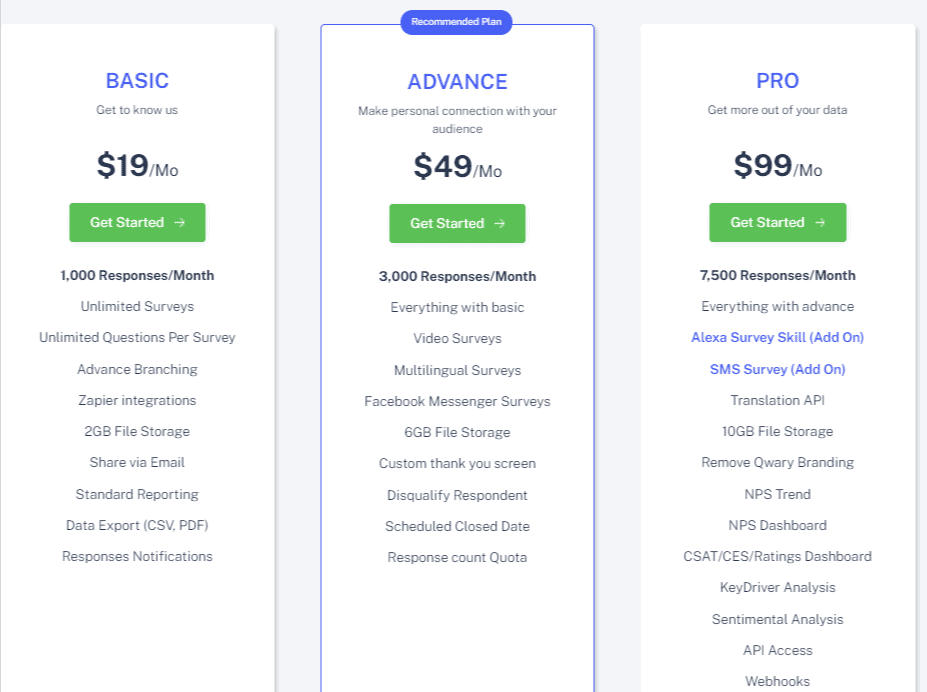Click the arrow icon in BASIC's Get Started
The height and width of the screenshot is (692, 927).
(180, 222)
